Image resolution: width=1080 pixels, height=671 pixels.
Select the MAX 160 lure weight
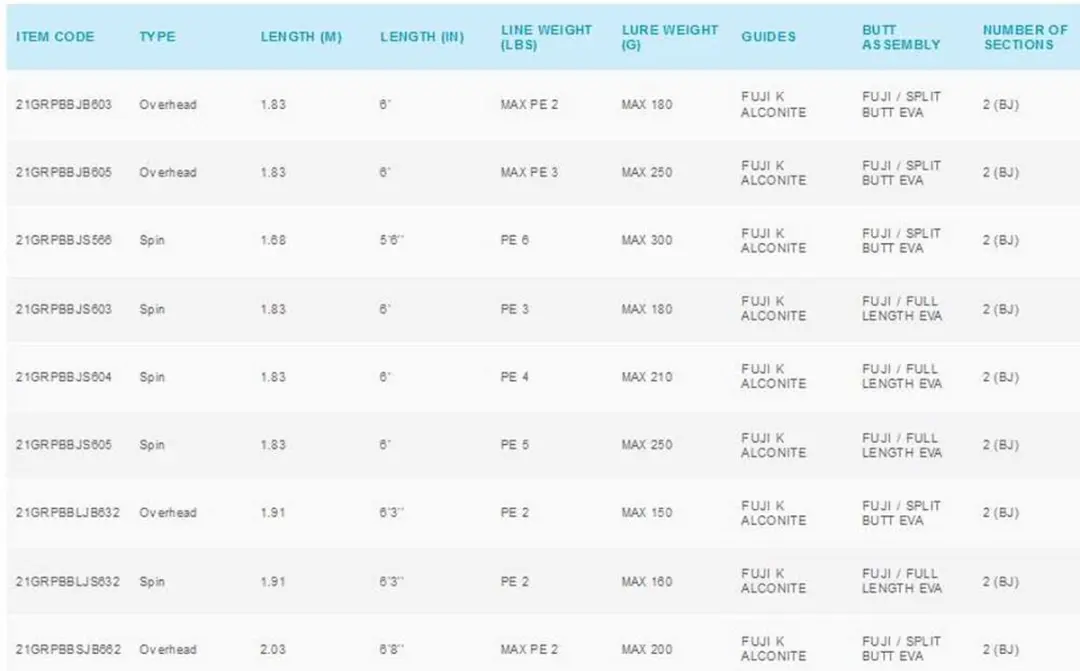(647, 581)
